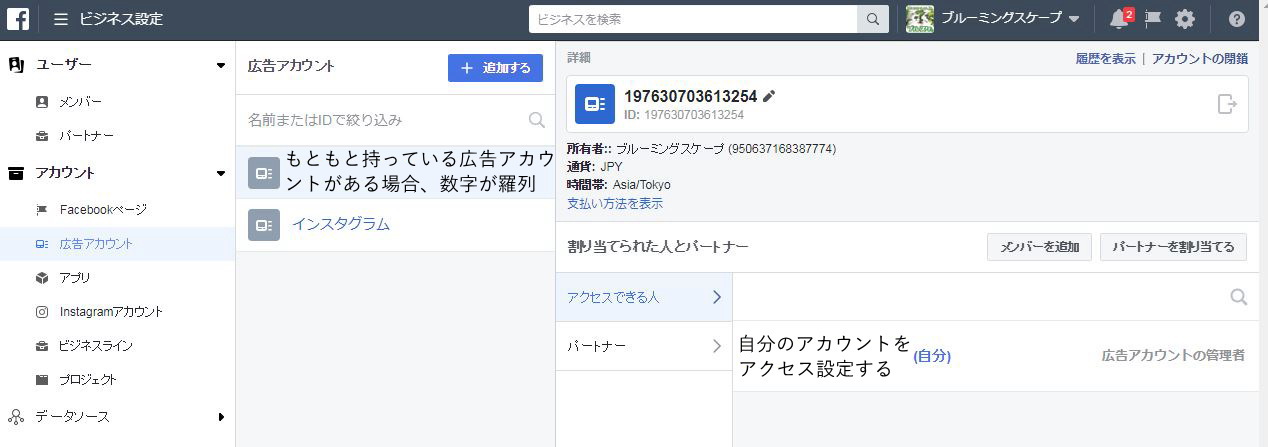Click the 追加する button
The height and width of the screenshot is (447, 1268).
point(495,68)
